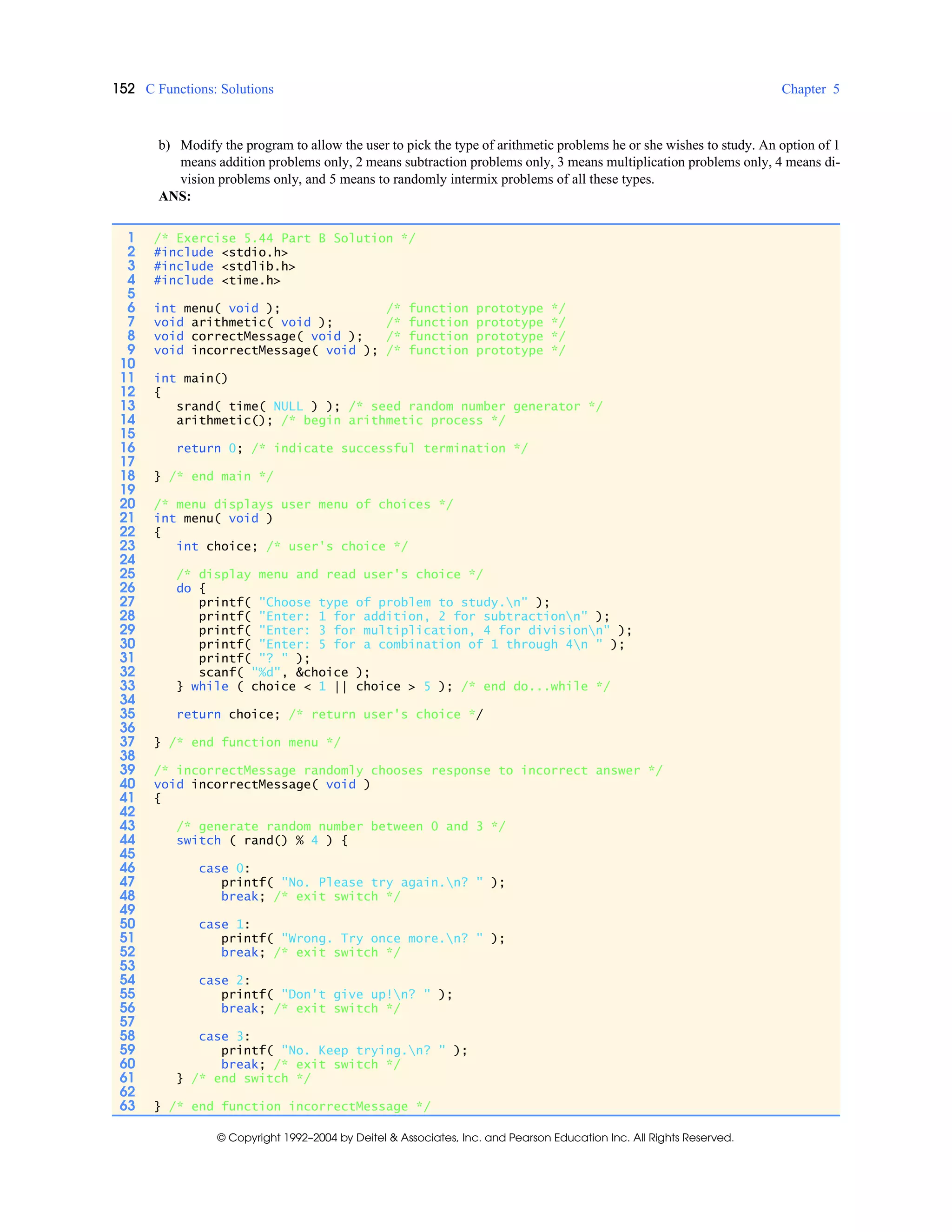Click the page number 152

coord(124,88)
